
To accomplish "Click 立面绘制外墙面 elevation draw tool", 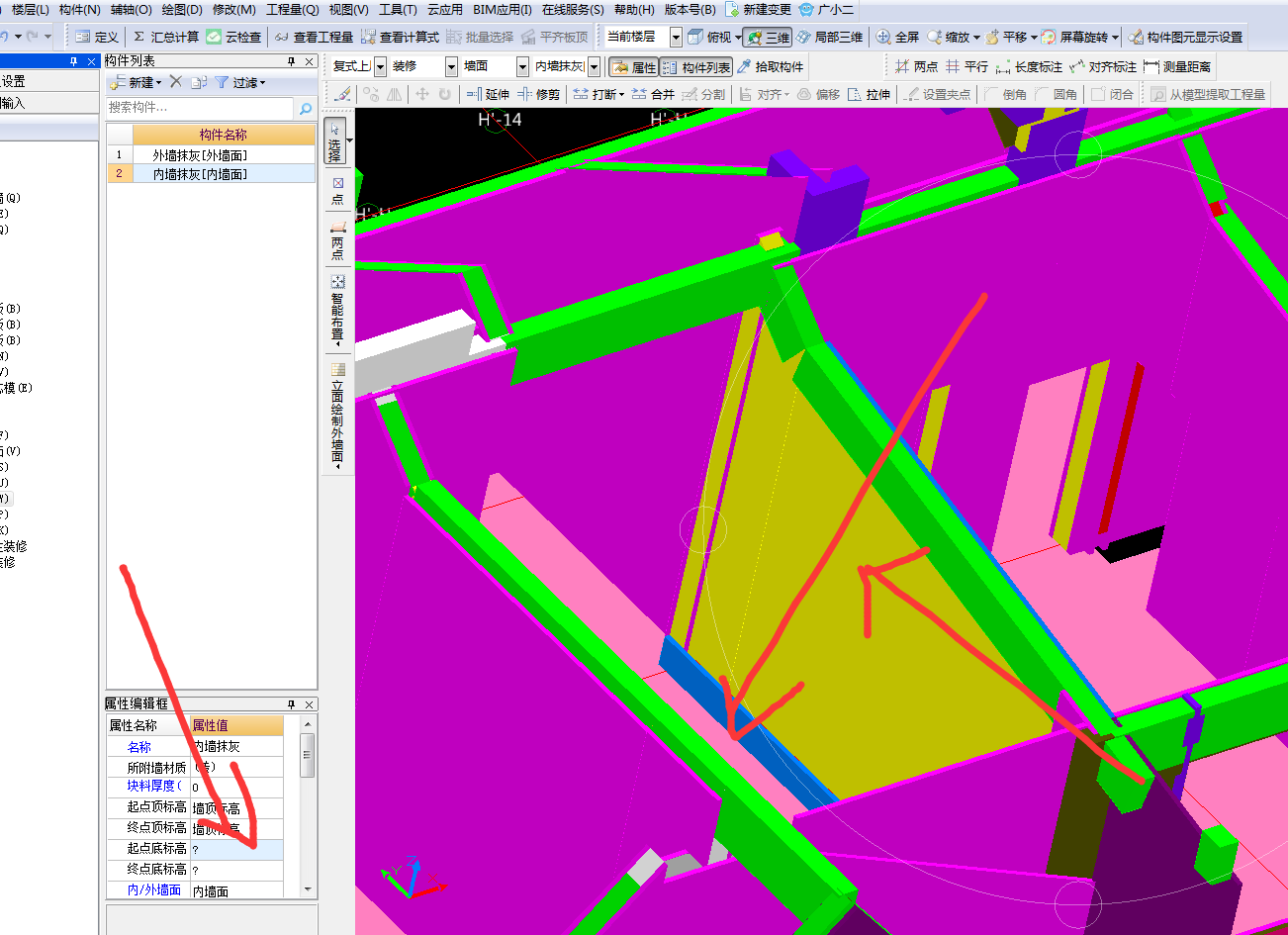I will [337, 416].
